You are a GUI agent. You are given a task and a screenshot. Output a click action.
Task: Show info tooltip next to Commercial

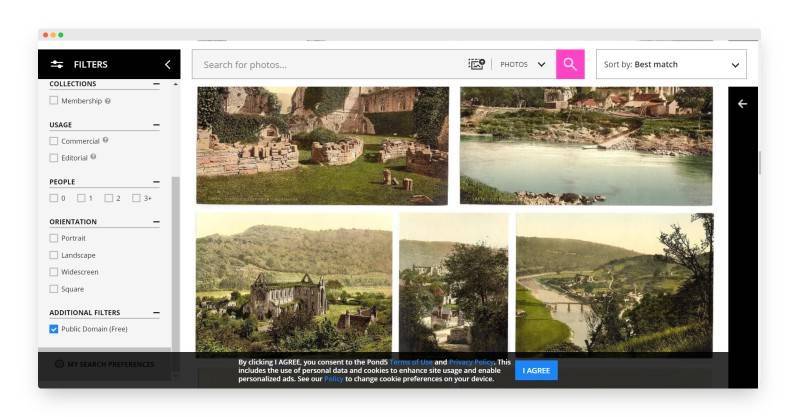(105, 140)
